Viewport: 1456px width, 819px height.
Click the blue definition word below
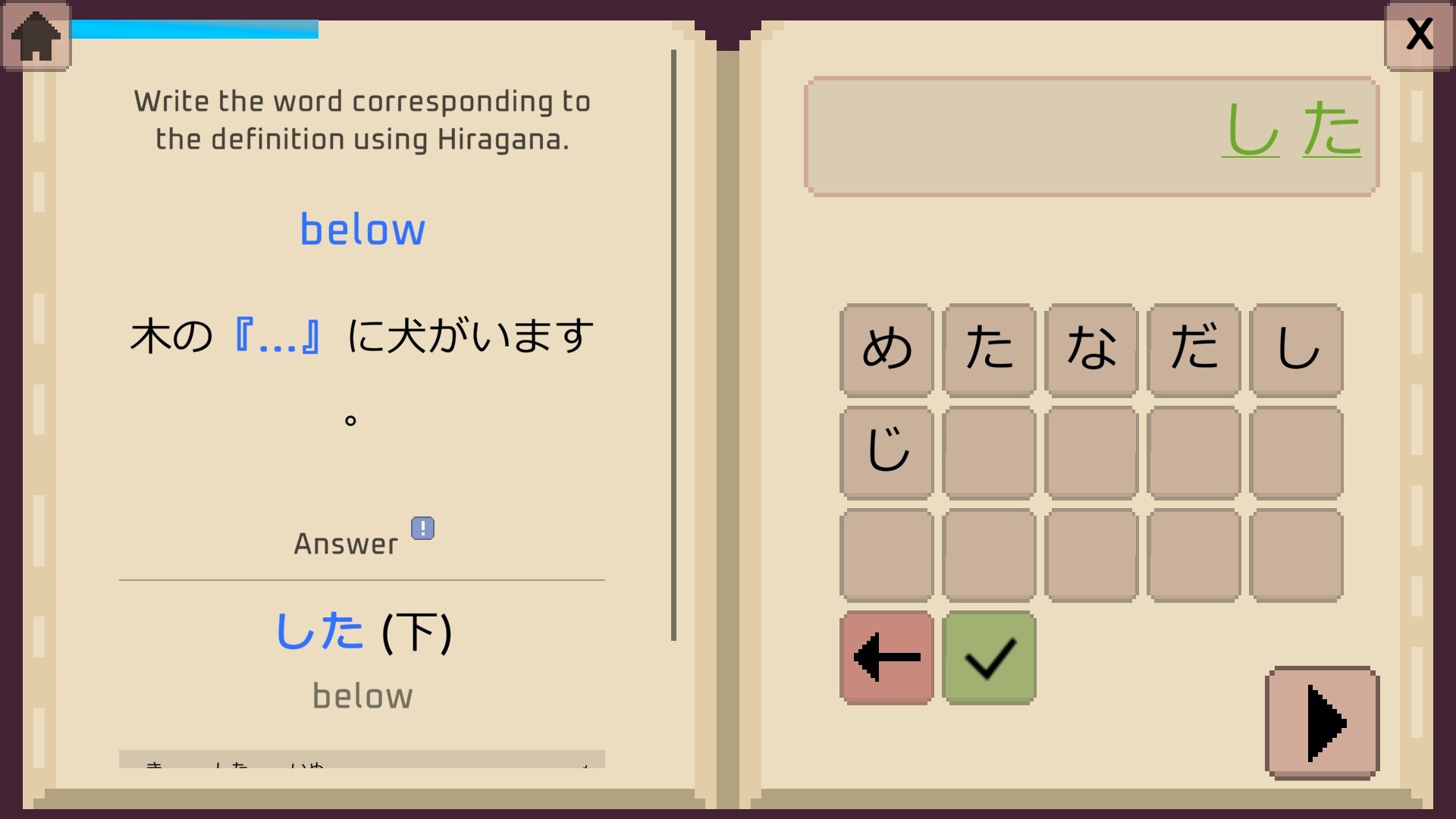coord(362,230)
